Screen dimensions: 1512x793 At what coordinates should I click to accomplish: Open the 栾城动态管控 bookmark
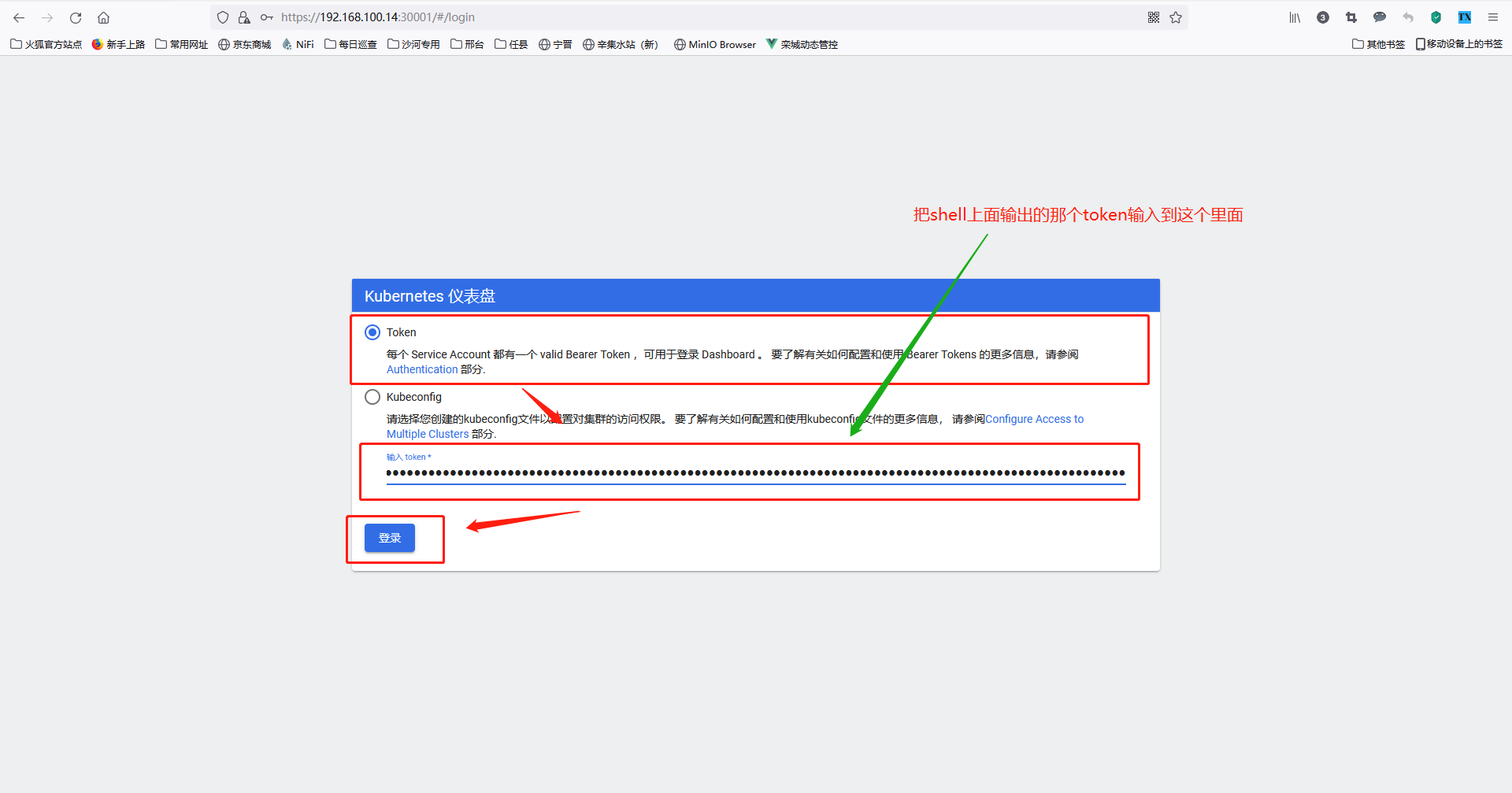[x=802, y=44]
